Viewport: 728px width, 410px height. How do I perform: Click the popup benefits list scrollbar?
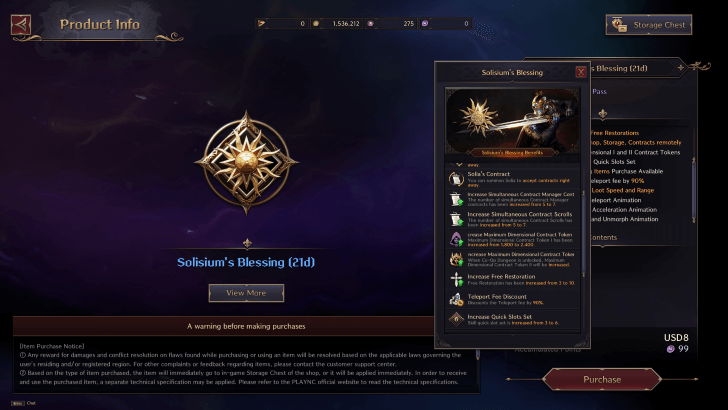tap(584, 232)
